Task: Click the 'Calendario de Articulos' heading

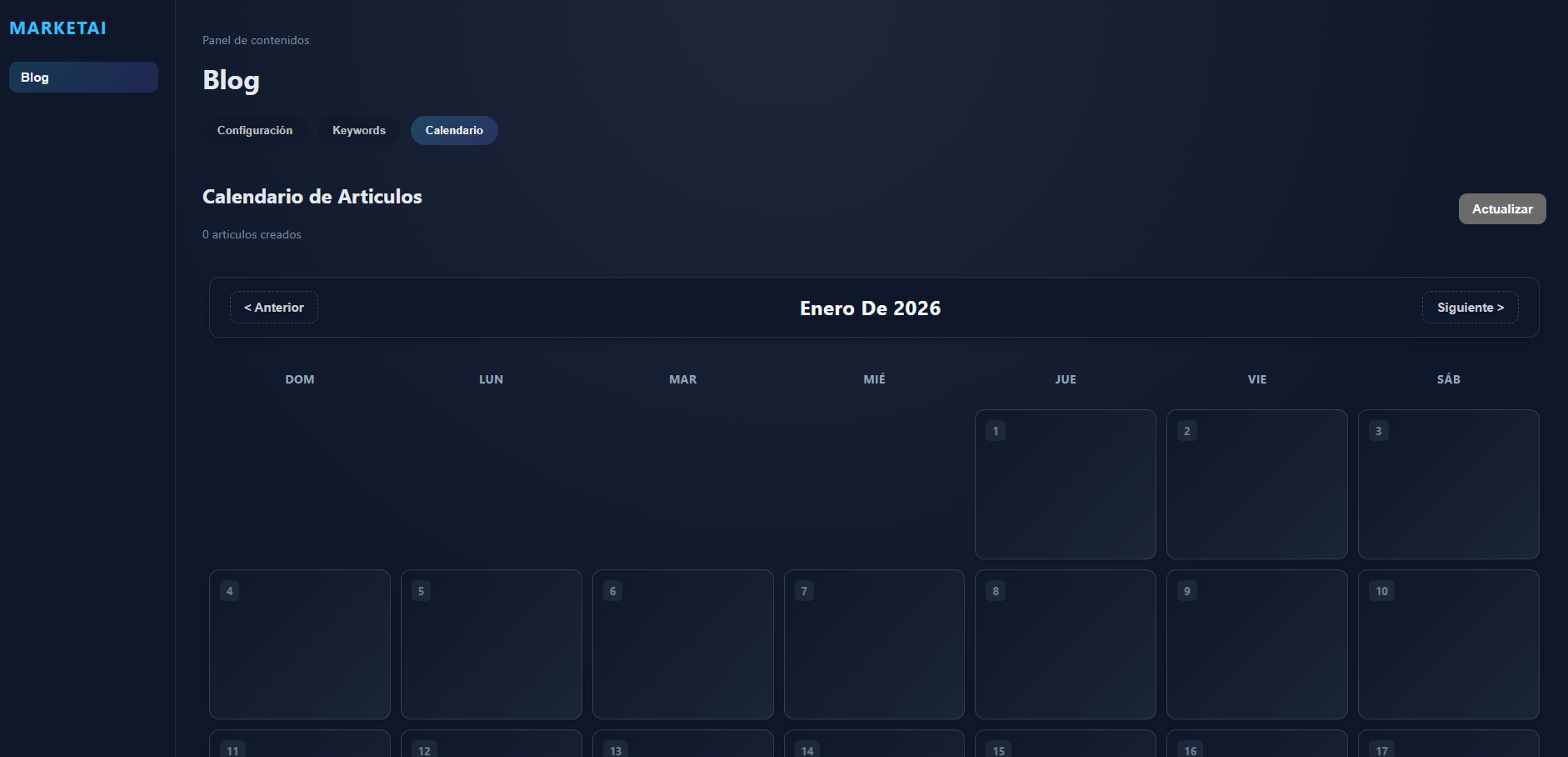Action: 312,197
